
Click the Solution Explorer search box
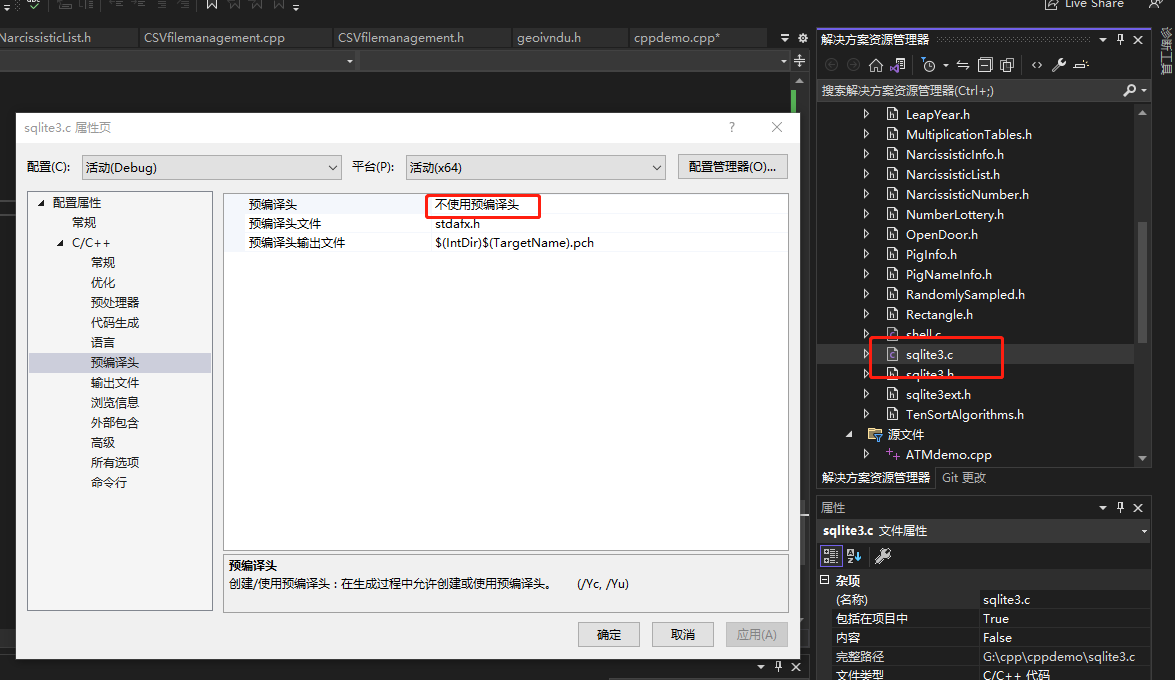click(970, 91)
